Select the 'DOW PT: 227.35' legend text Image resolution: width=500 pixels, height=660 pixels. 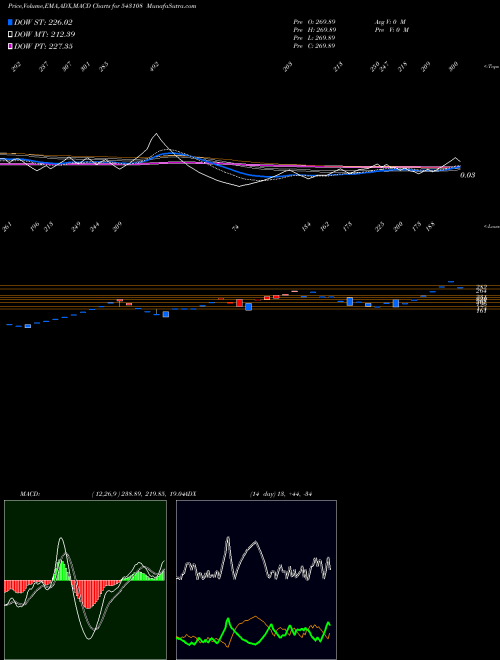tap(43, 46)
